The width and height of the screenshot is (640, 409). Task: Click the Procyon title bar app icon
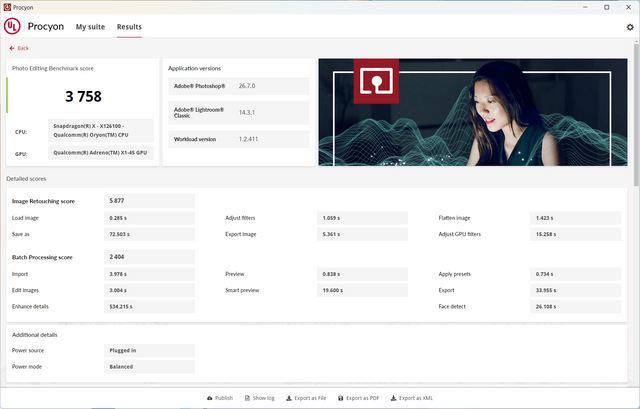7,7
